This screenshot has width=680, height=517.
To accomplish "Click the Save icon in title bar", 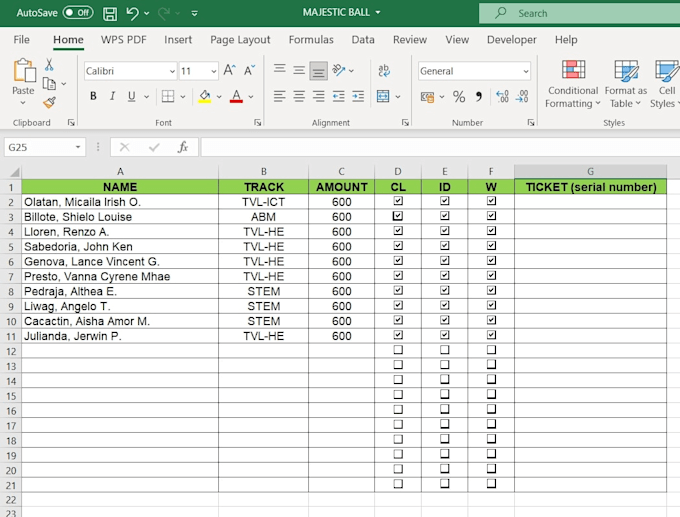I will (x=110, y=13).
